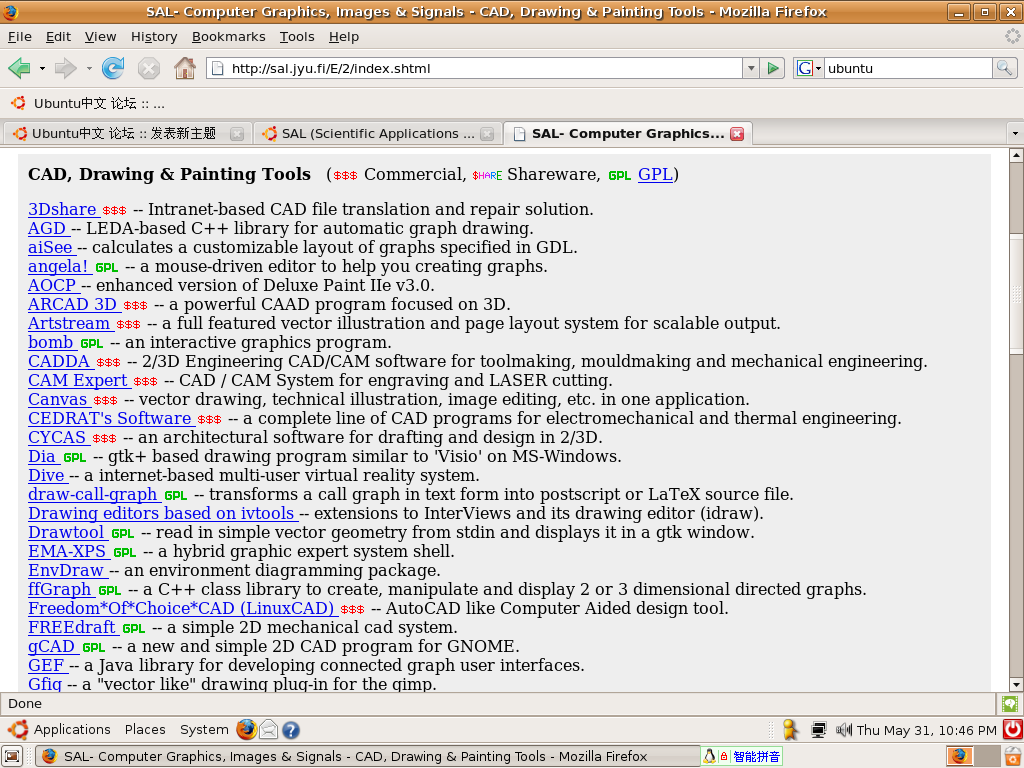Open the ARCAD 3D link
This screenshot has height=768, width=1024.
[72, 304]
